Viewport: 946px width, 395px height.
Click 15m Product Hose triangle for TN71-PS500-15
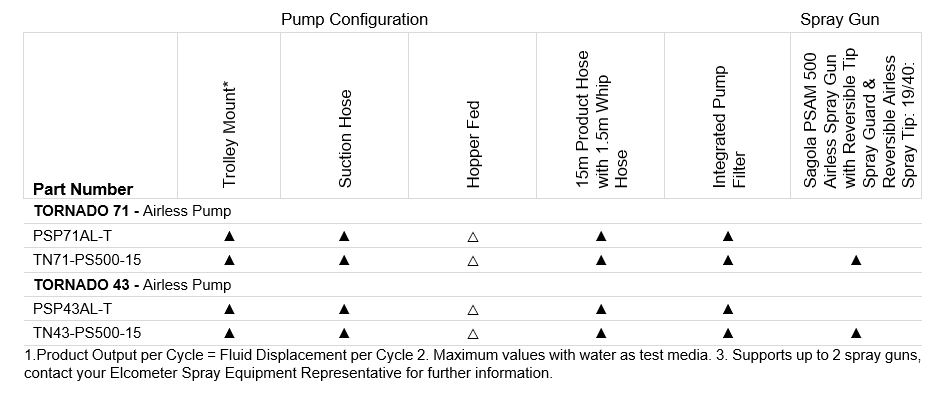point(600,261)
